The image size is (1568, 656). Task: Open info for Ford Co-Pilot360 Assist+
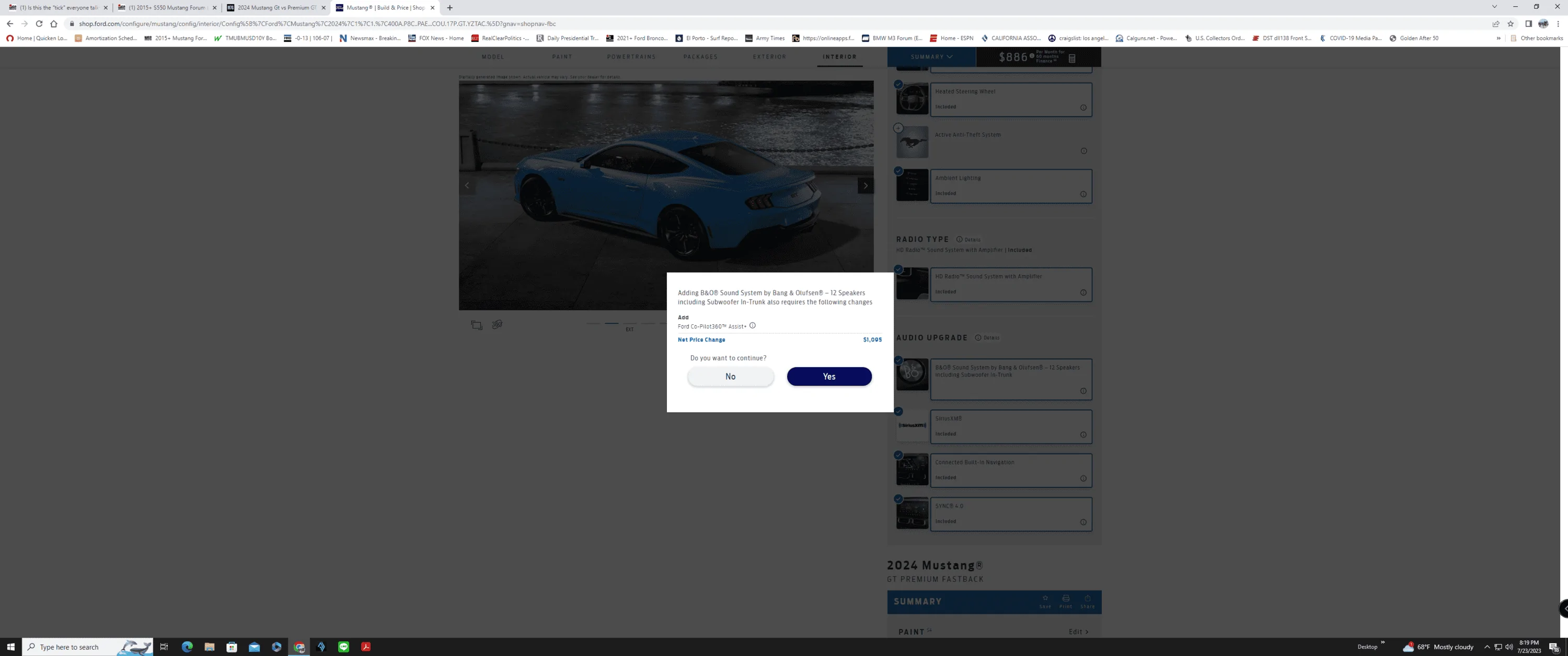tap(752, 325)
